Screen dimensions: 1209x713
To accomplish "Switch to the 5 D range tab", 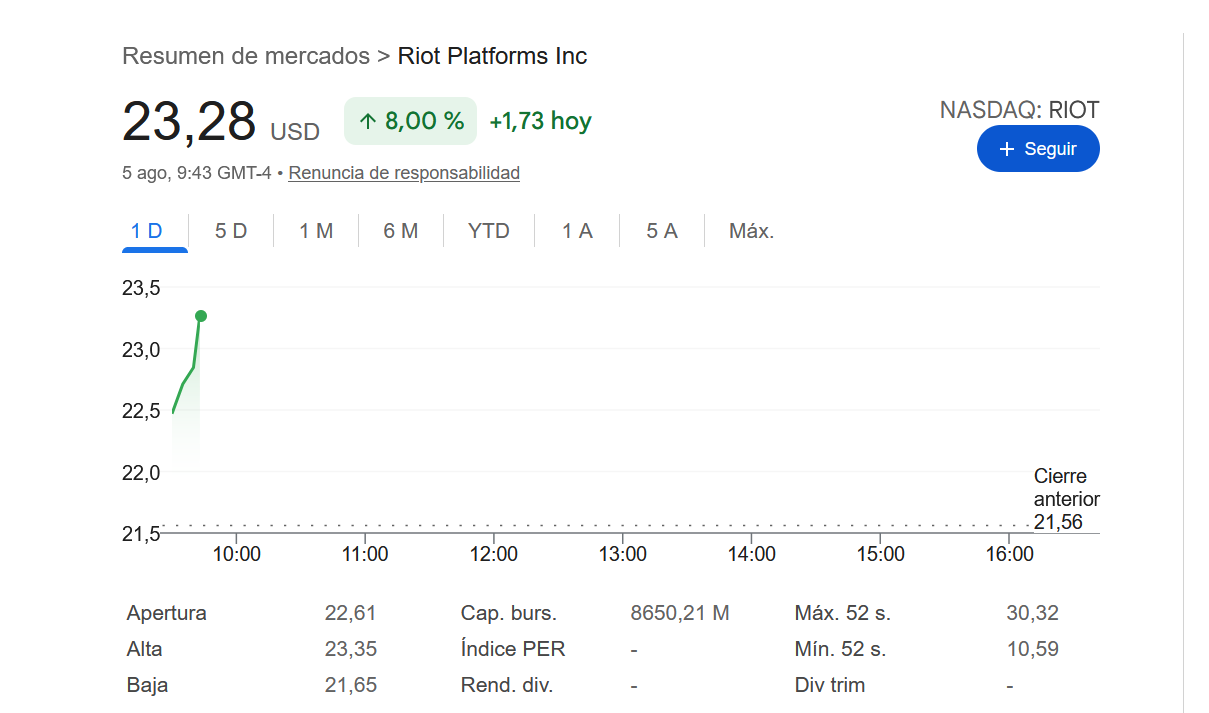I will (231, 231).
